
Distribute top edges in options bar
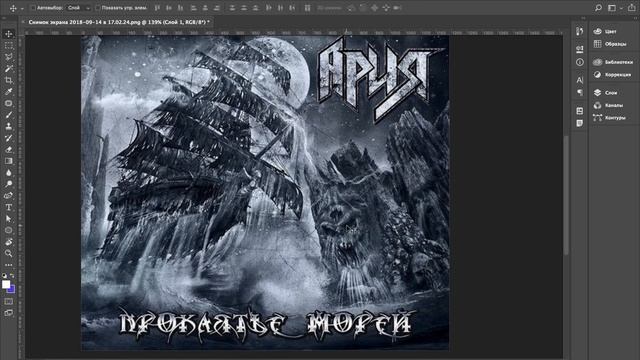click(x=232, y=8)
